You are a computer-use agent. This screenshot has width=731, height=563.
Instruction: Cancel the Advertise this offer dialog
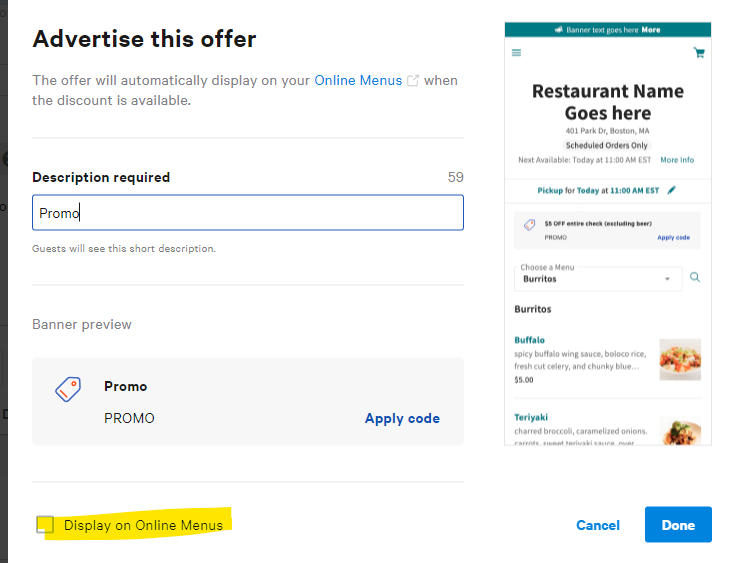[x=598, y=525]
